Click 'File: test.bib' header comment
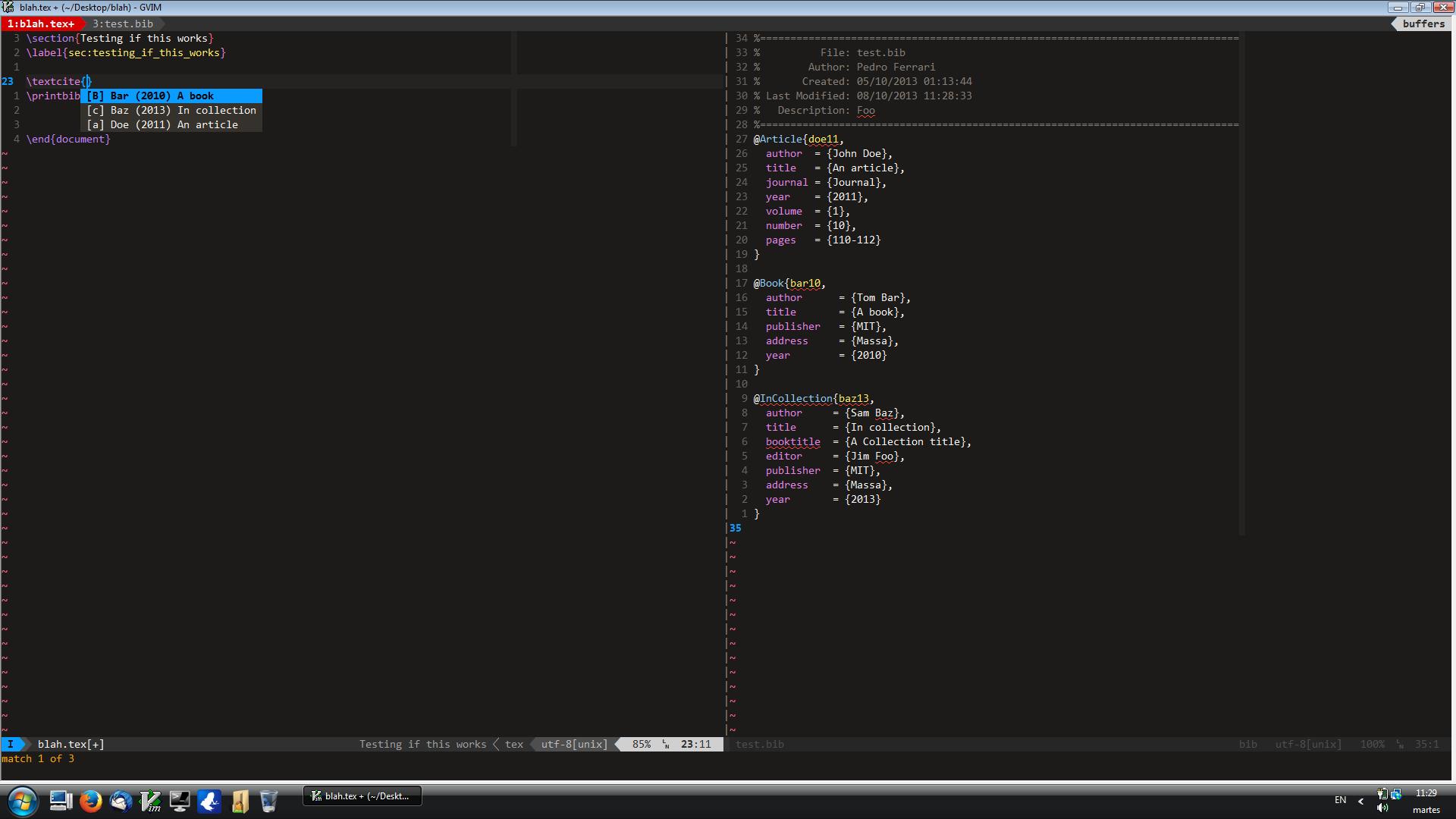This screenshot has height=819, width=1456. (863, 52)
